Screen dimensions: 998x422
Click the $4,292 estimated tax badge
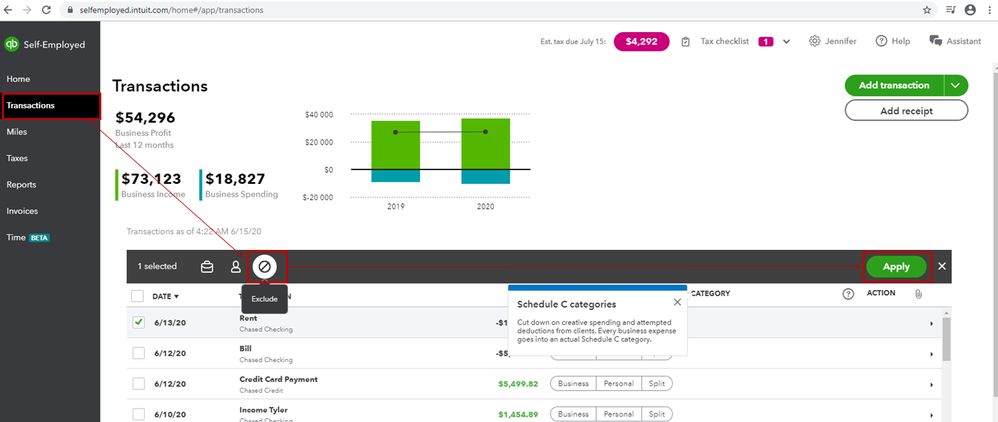pyautogui.click(x=641, y=41)
